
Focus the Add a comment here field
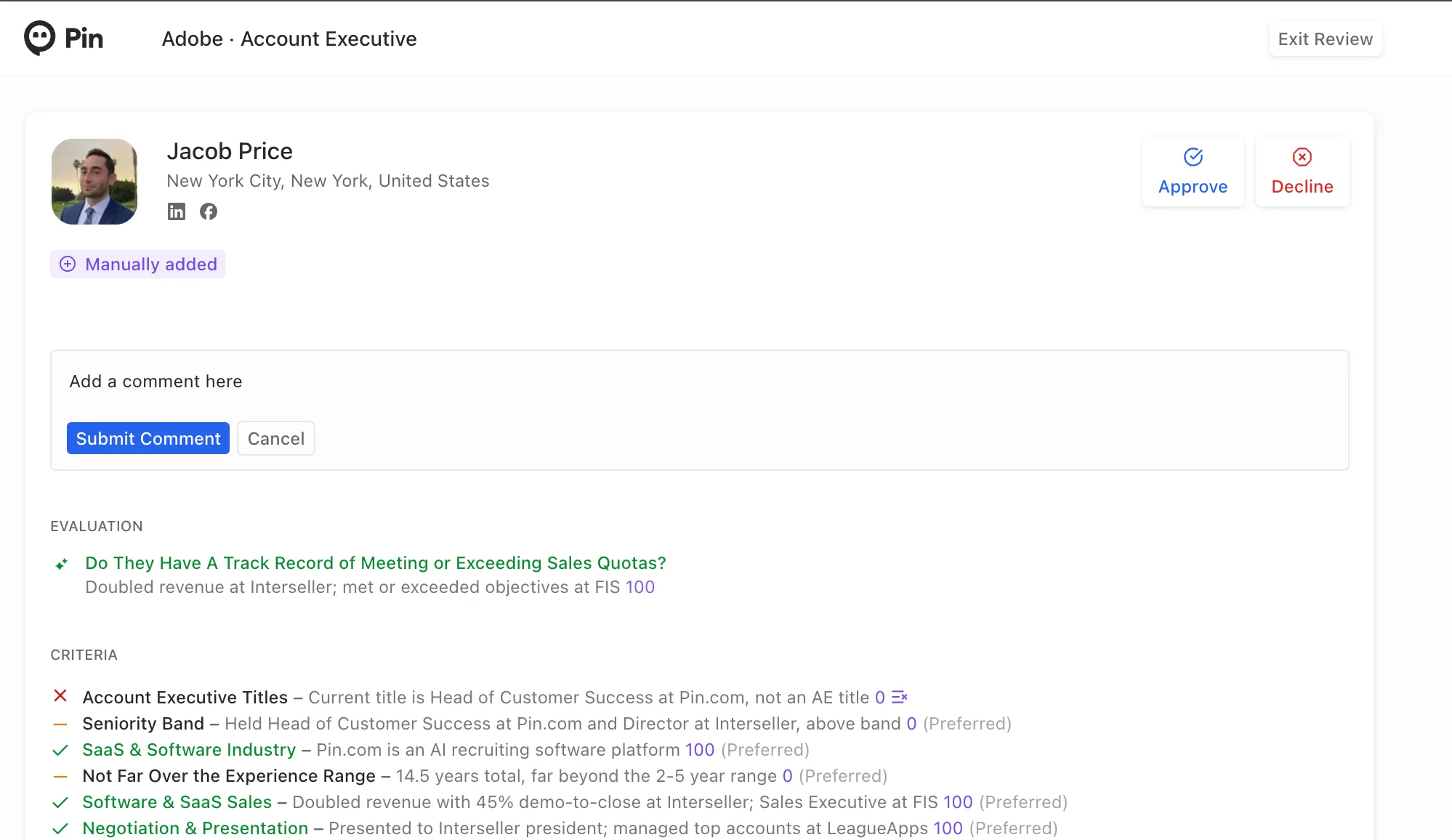699,381
